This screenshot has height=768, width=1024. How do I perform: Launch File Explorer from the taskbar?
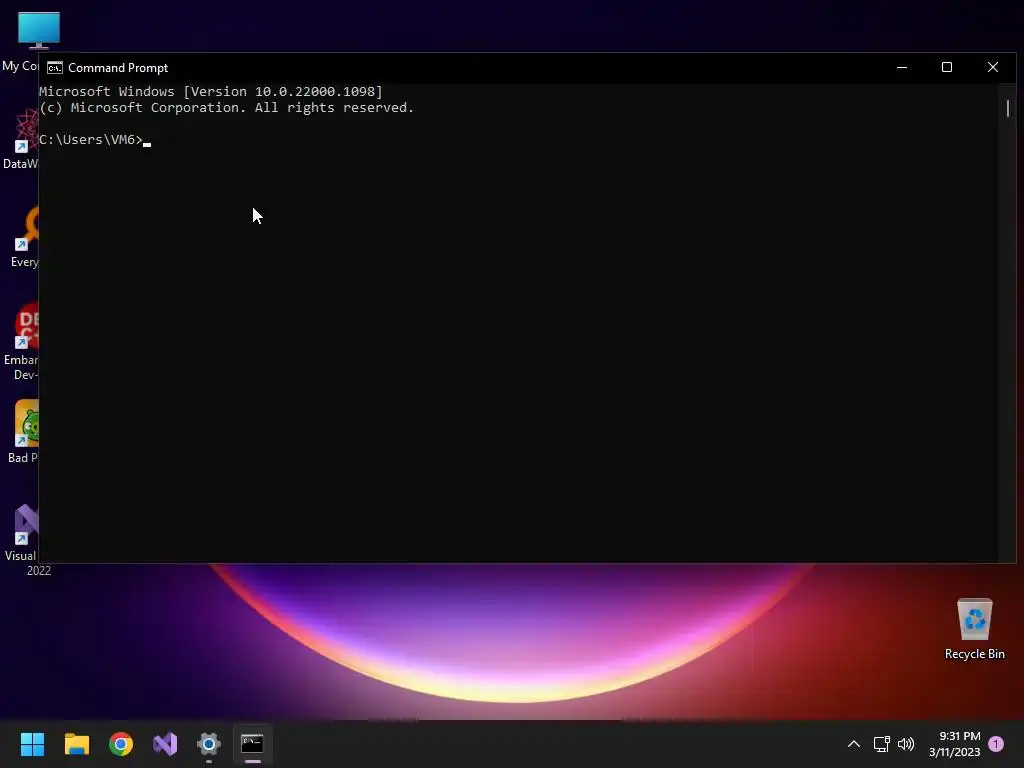point(76,744)
